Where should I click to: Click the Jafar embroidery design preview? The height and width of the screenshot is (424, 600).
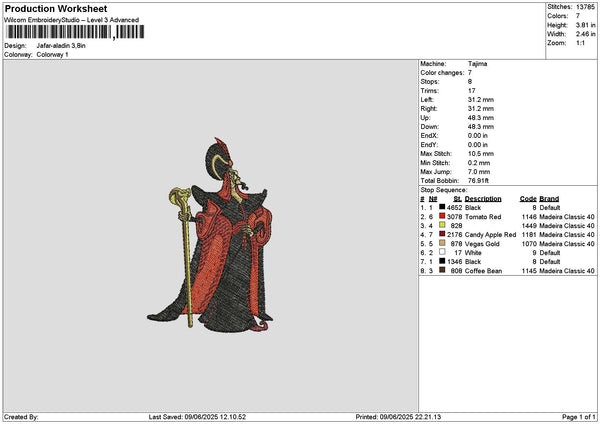210,235
